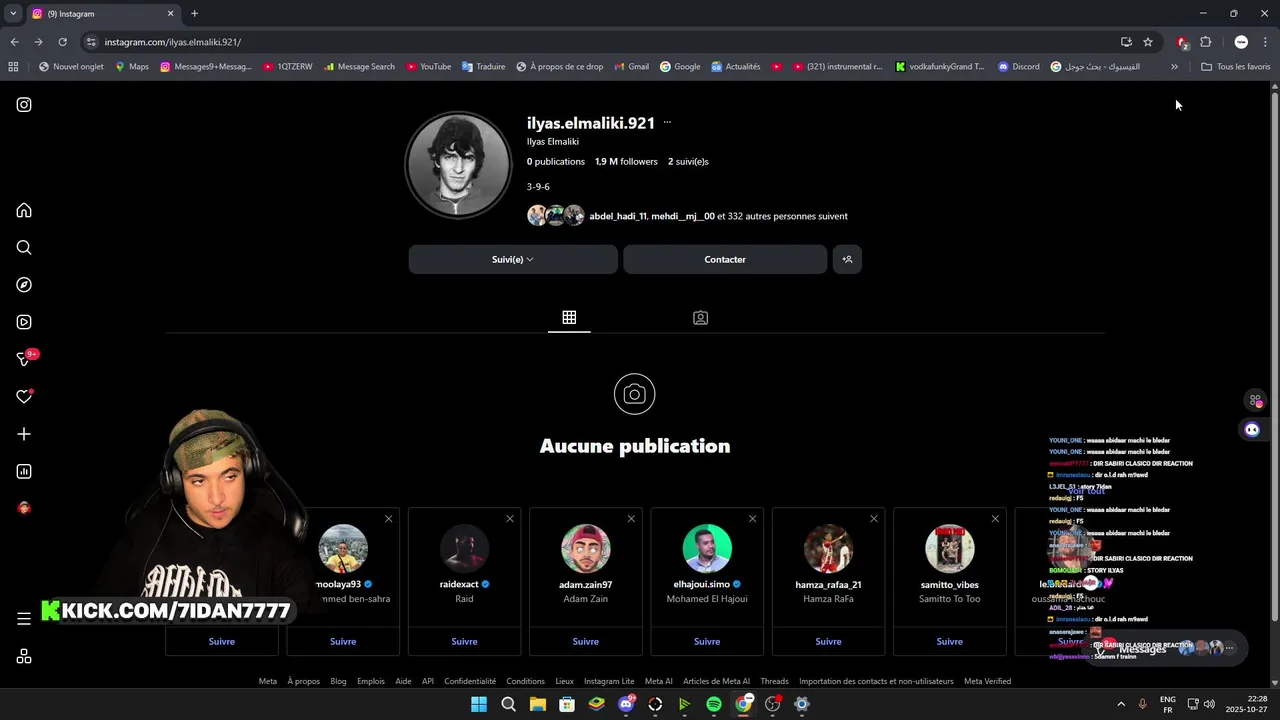Open samitto_vibes avatar thumbnail
This screenshot has width=1280, height=720.
click(x=950, y=549)
